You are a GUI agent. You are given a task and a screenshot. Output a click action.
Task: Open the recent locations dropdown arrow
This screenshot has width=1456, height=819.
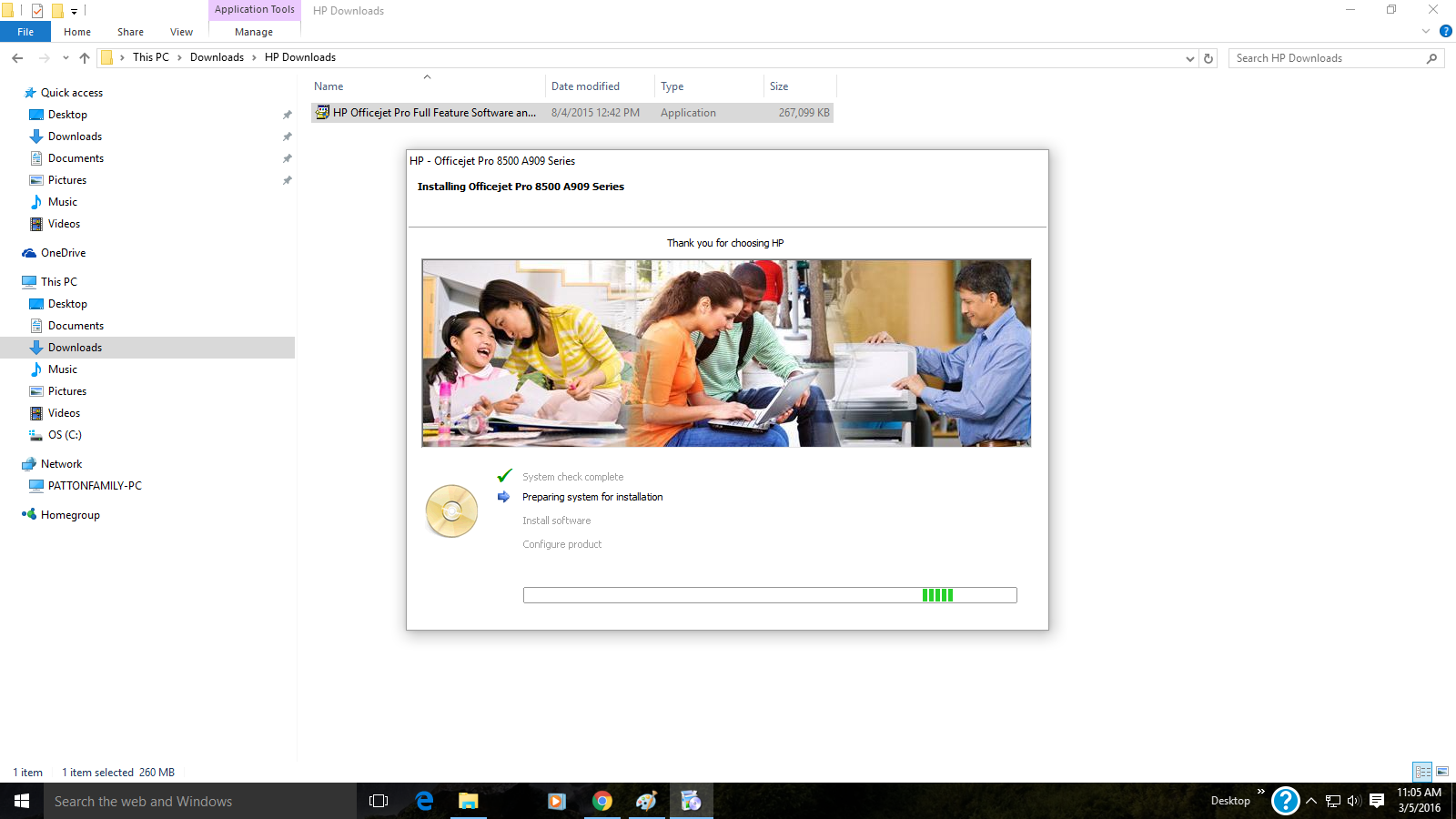tap(66, 58)
